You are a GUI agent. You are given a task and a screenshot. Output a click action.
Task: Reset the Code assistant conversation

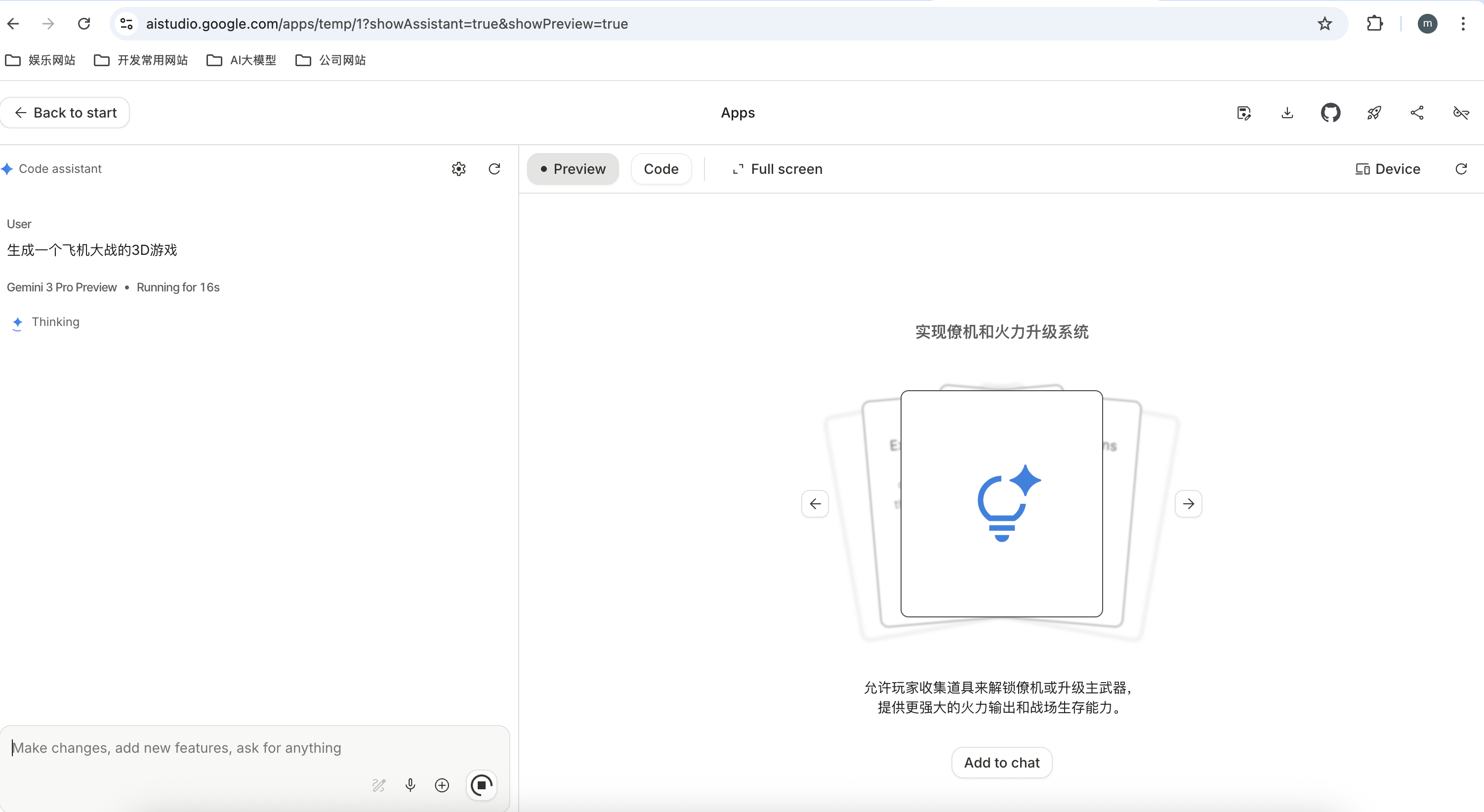click(495, 169)
